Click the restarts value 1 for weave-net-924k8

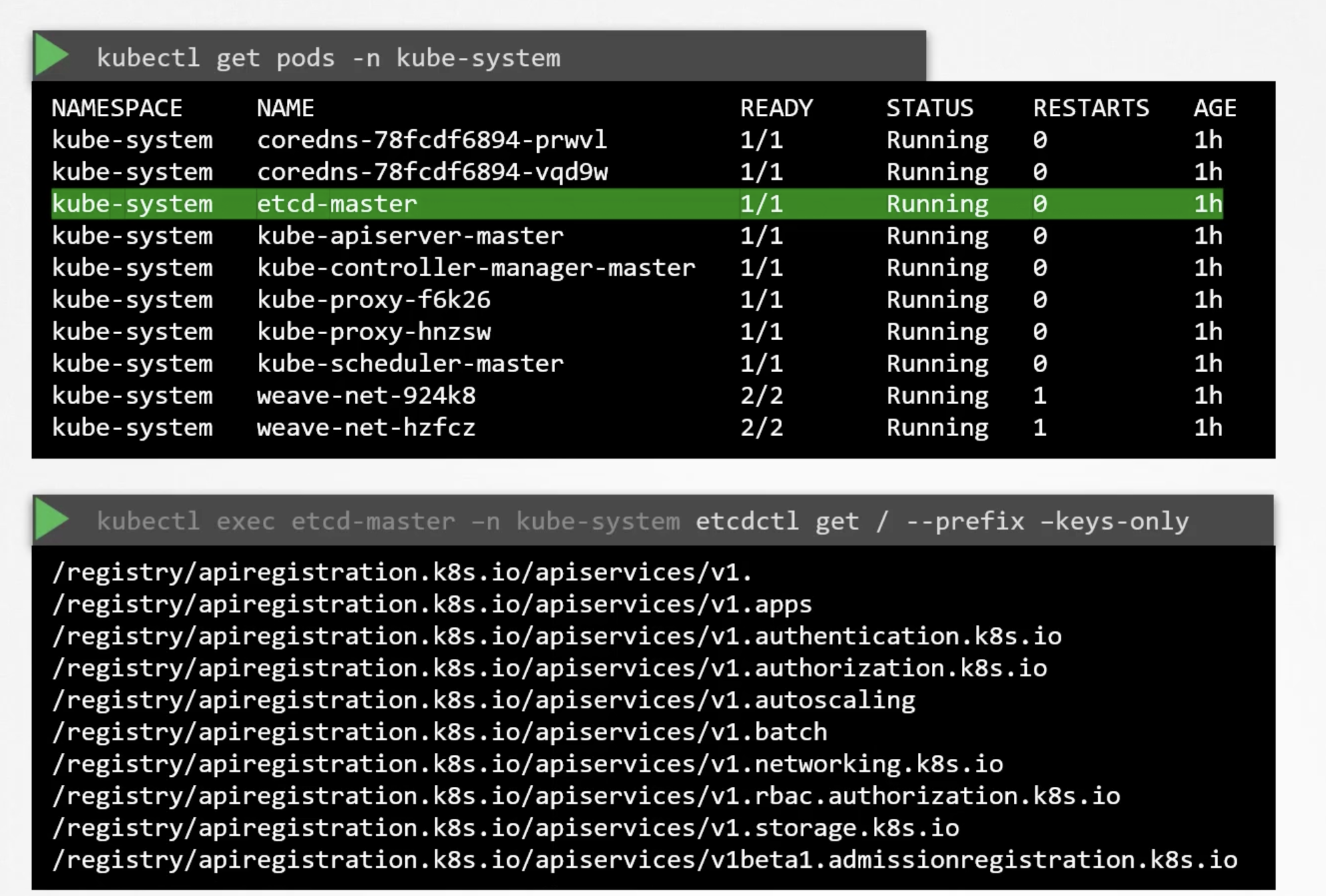pyautogui.click(x=1040, y=395)
